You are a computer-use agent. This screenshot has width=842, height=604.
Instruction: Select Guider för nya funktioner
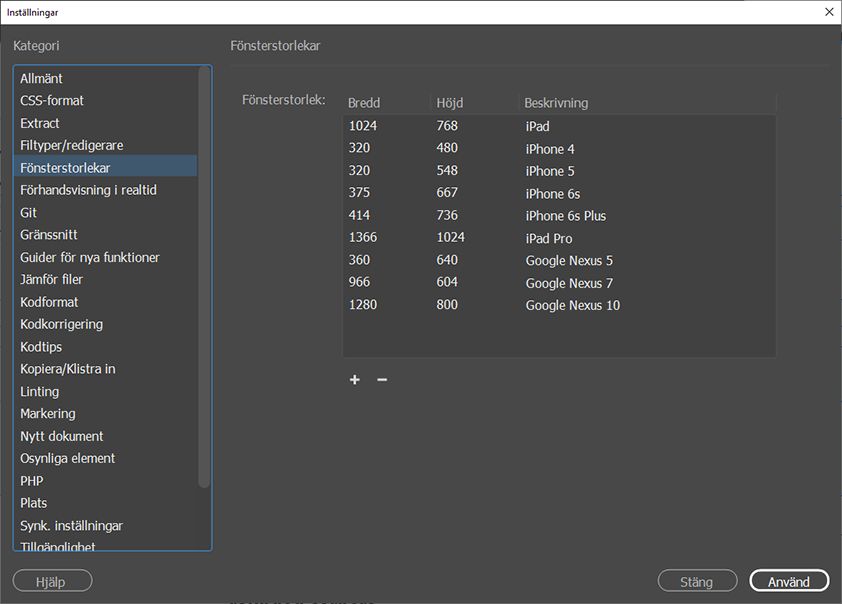point(105,257)
